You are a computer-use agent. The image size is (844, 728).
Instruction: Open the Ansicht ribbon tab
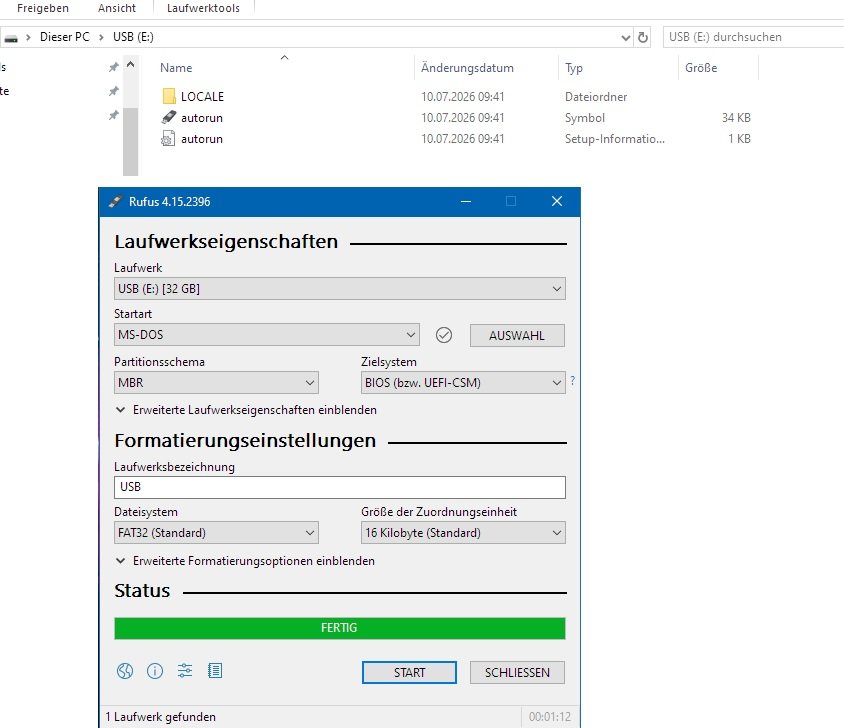coord(117,8)
